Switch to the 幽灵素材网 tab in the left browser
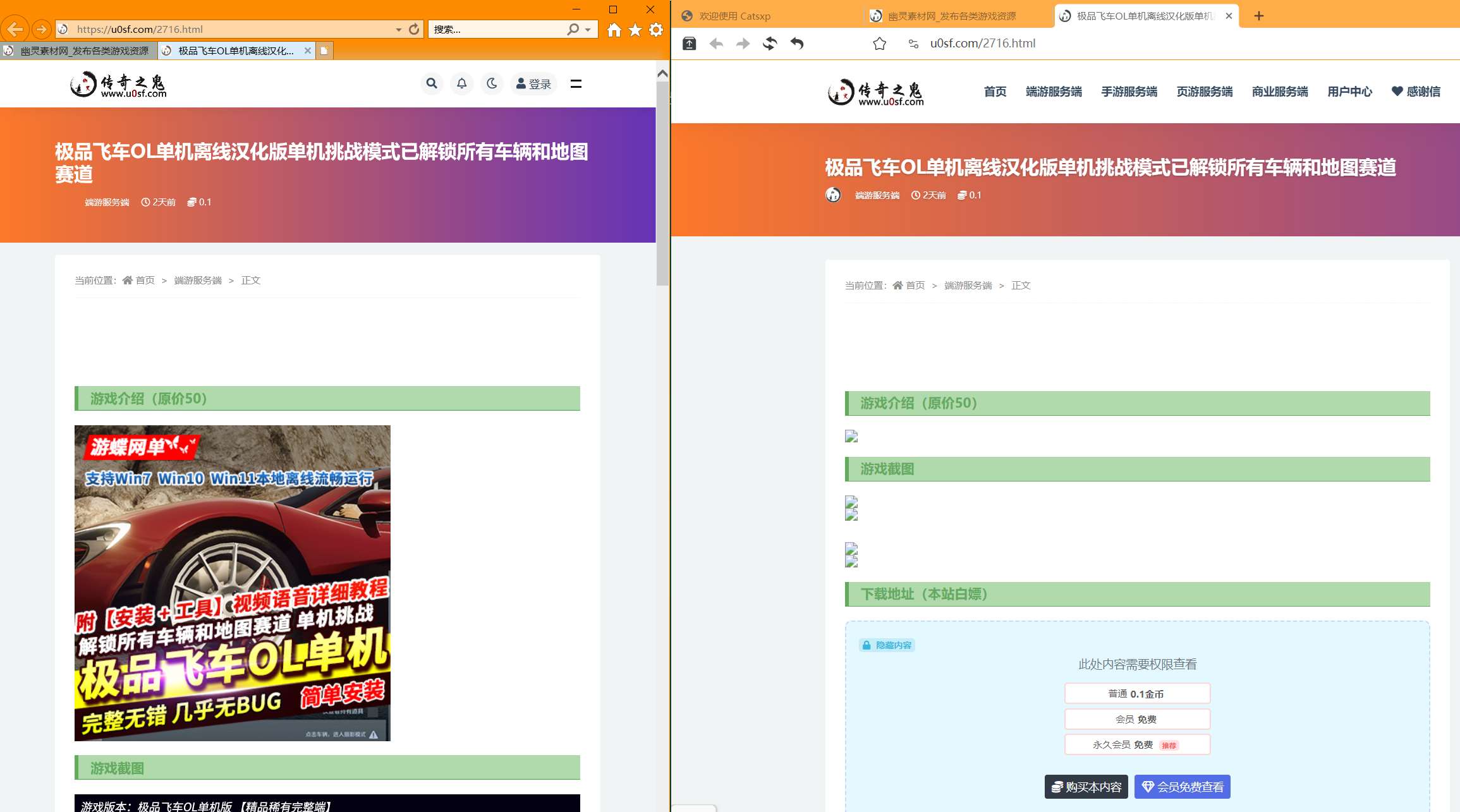Viewport: 1460px width, 812px height. point(78,51)
